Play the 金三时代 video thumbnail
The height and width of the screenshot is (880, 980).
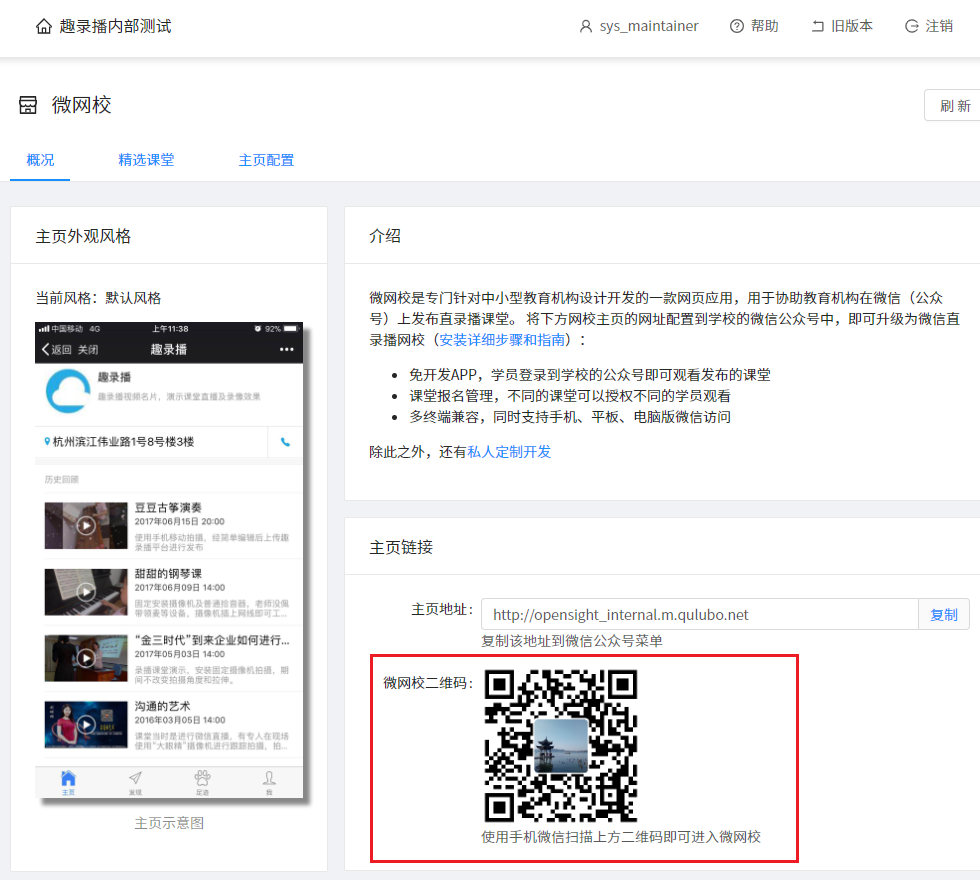[86, 658]
